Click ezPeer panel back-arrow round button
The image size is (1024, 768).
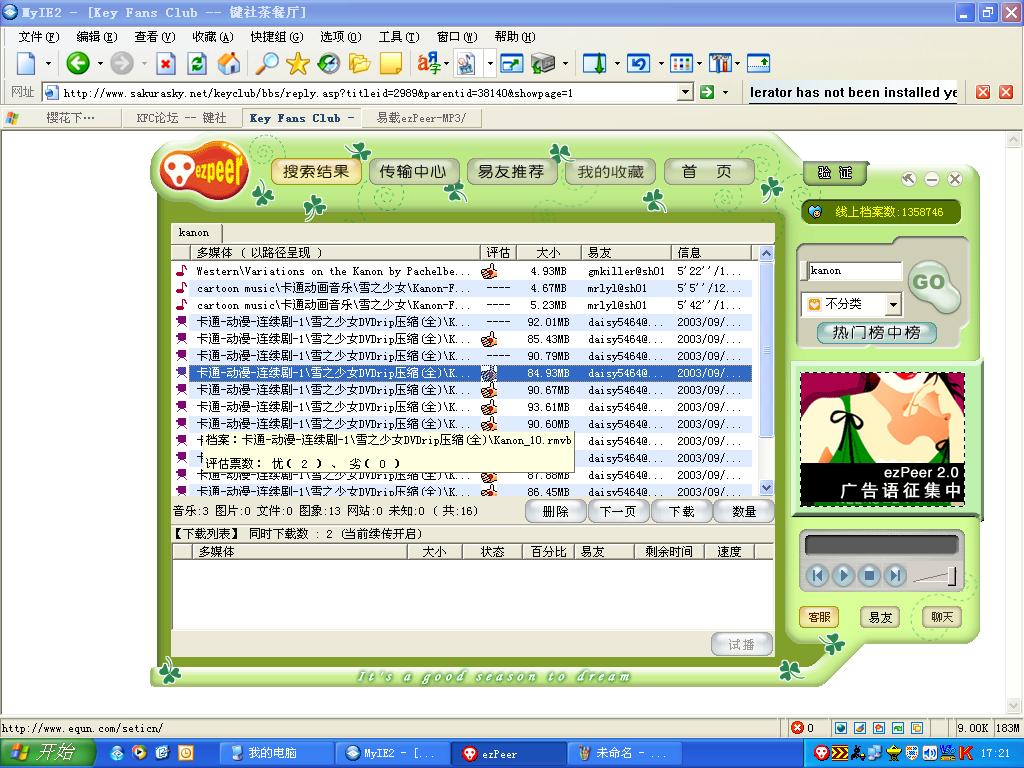(908, 179)
